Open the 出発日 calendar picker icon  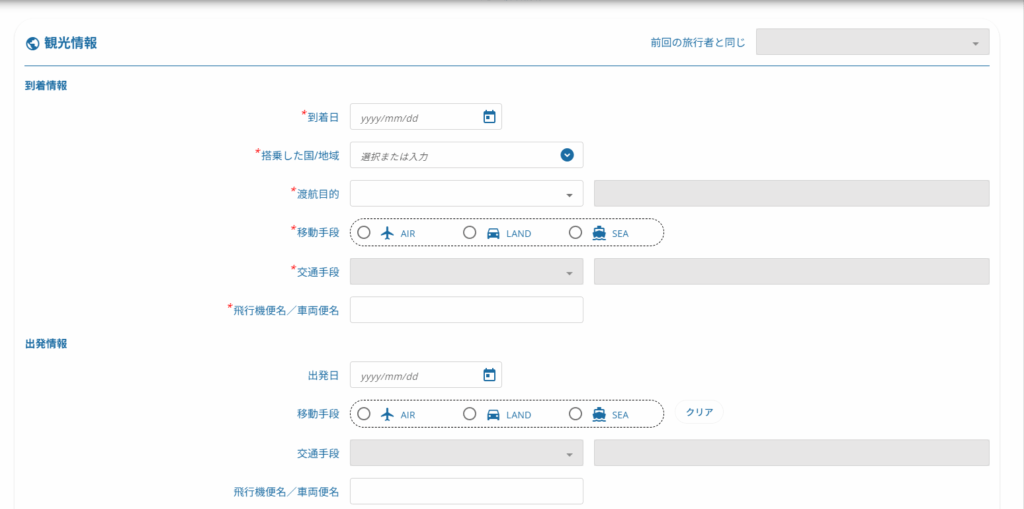489,375
